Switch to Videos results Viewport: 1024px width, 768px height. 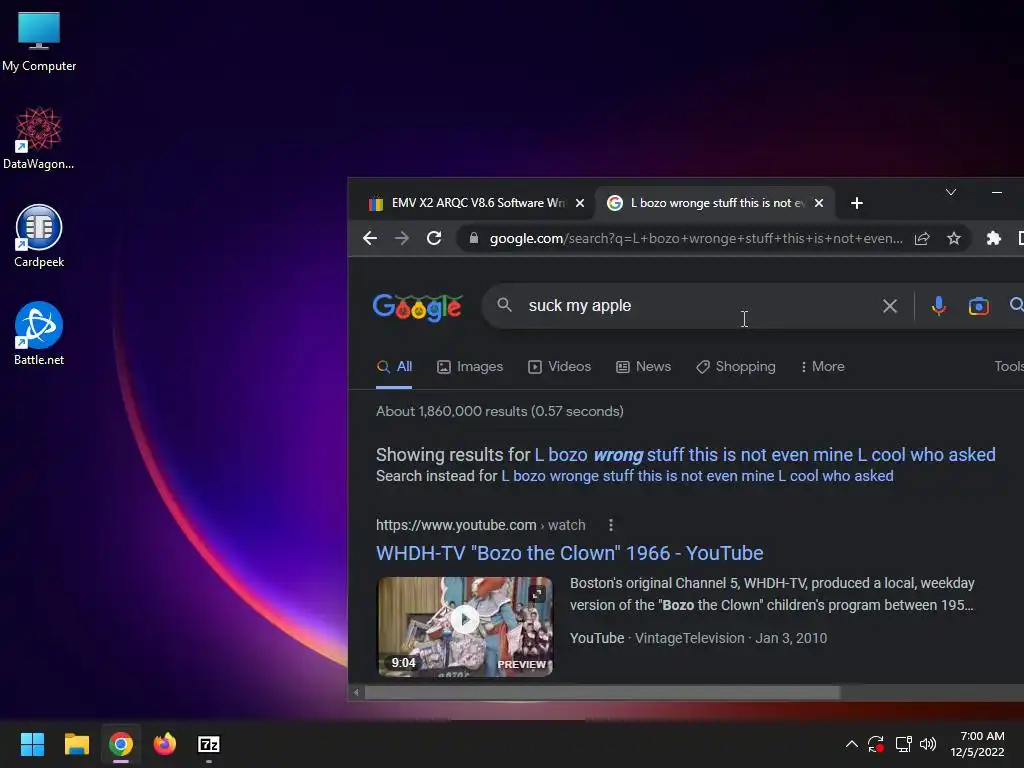(559, 367)
